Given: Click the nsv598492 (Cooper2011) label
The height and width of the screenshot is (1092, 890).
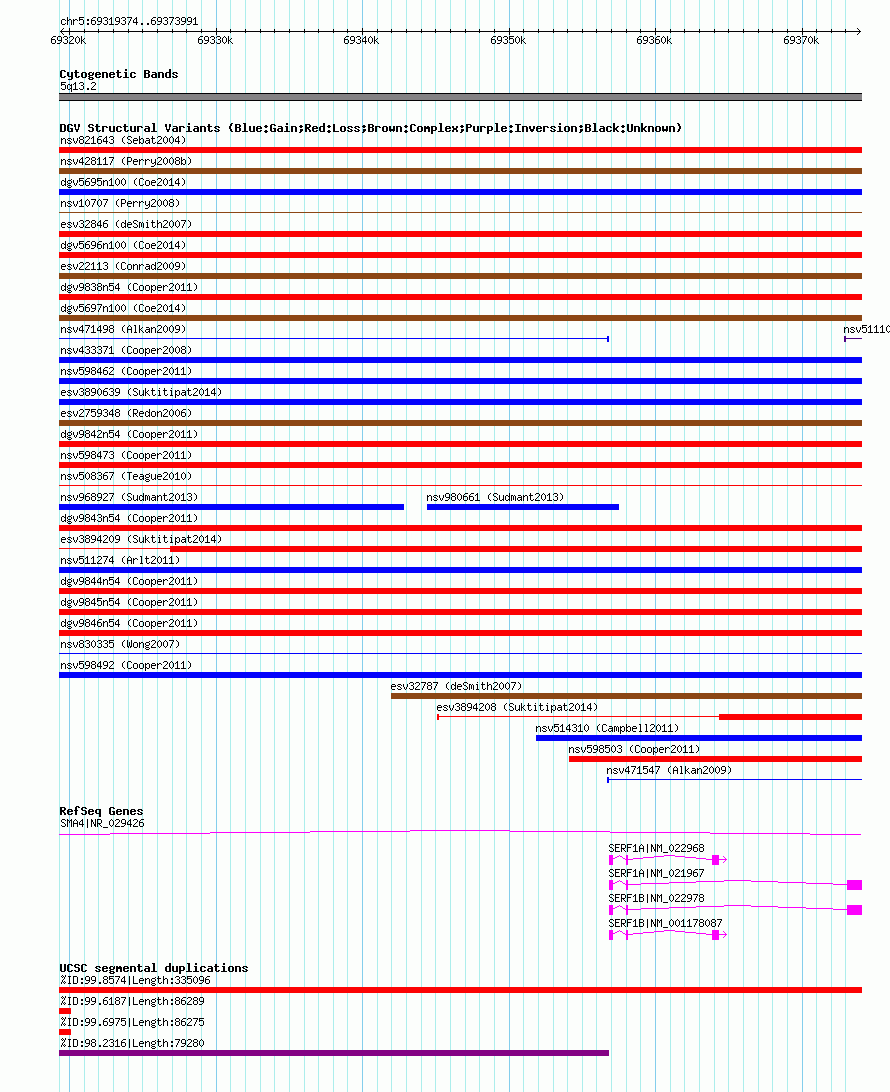Looking at the screenshot, I should click(126, 664).
